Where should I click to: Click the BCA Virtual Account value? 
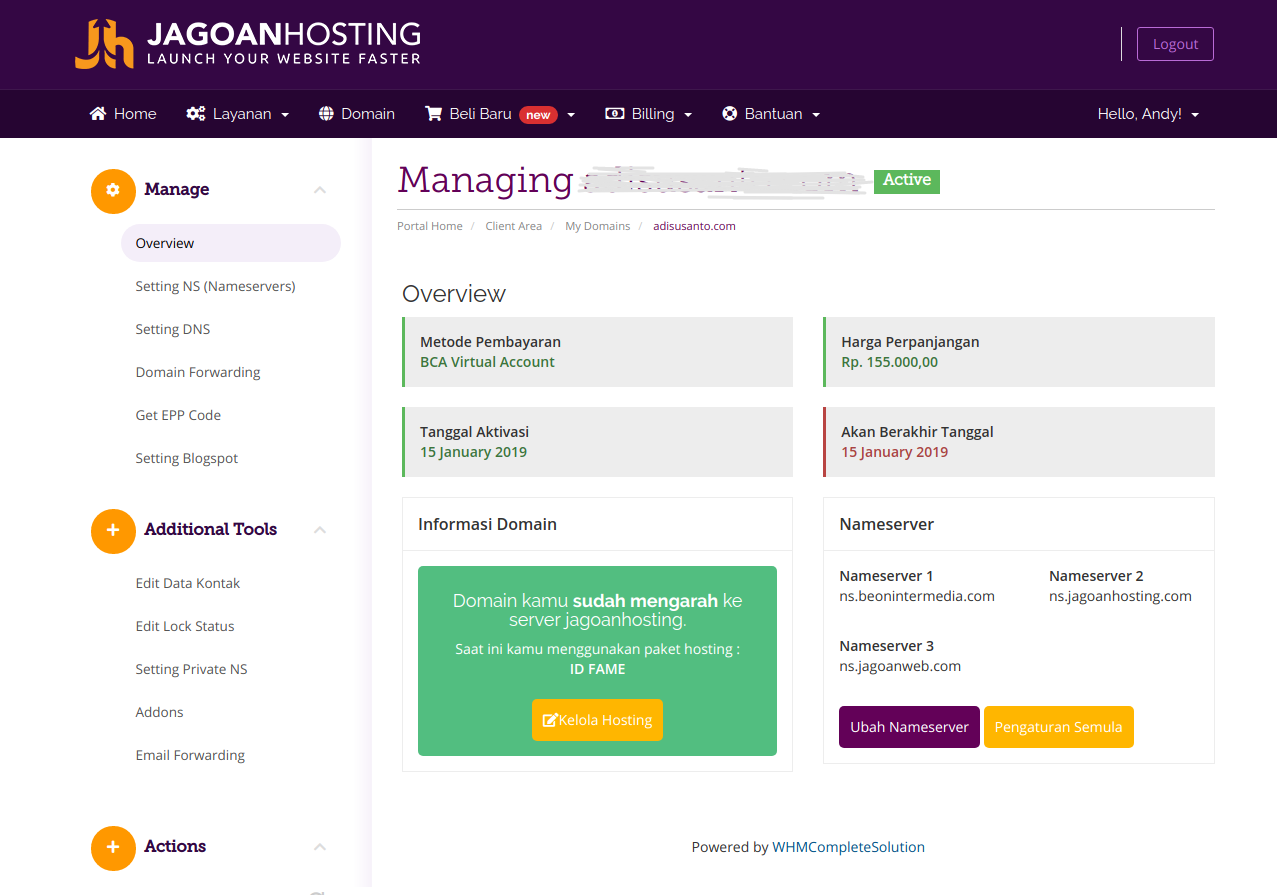coord(487,362)
